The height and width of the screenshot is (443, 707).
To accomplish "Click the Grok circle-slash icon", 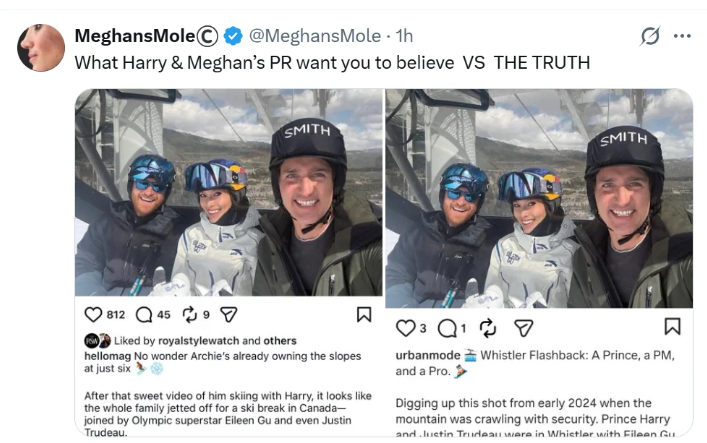I will tap(650, 36).
